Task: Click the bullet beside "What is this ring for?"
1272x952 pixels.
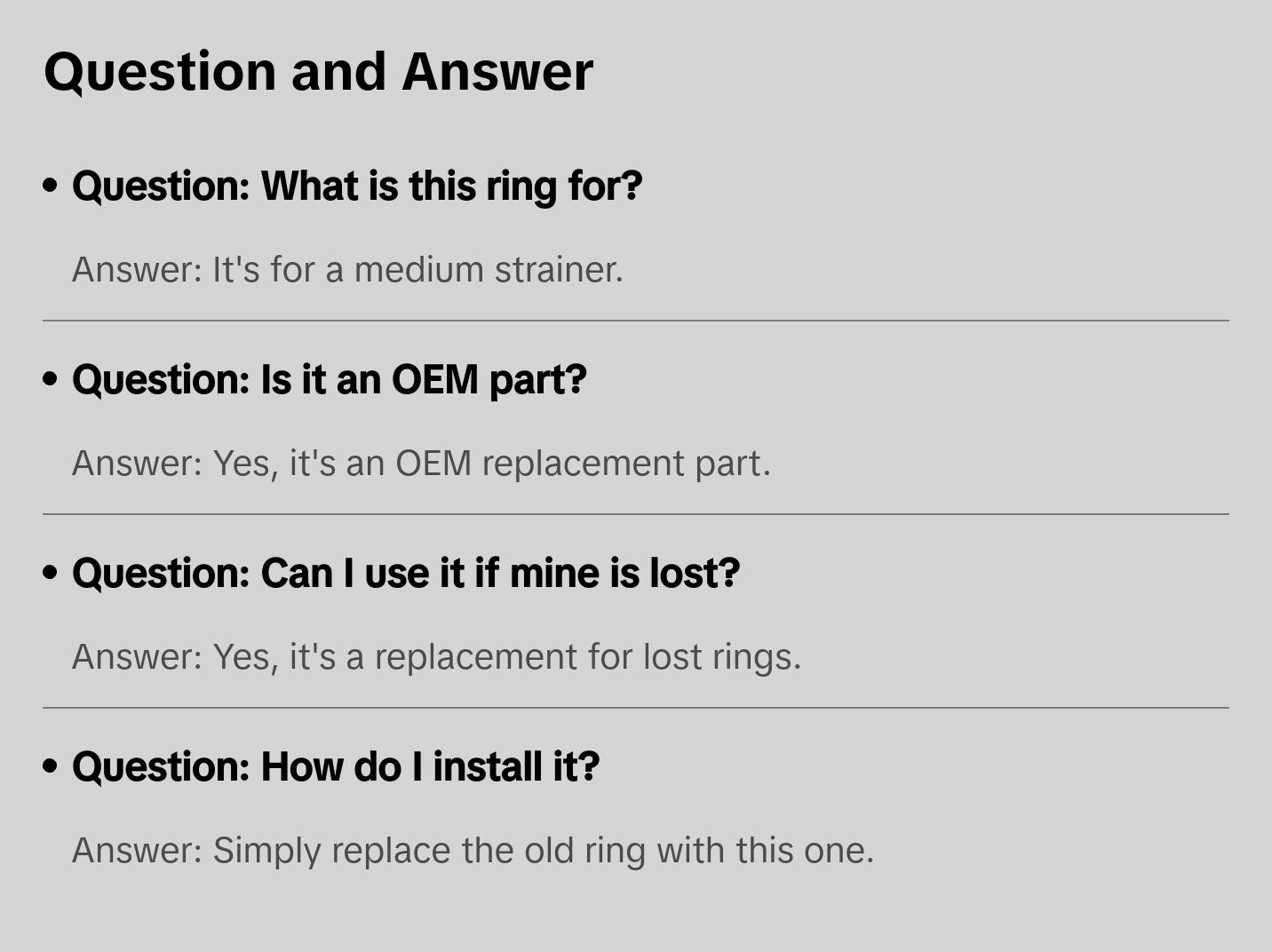Action: coord(51,186)
